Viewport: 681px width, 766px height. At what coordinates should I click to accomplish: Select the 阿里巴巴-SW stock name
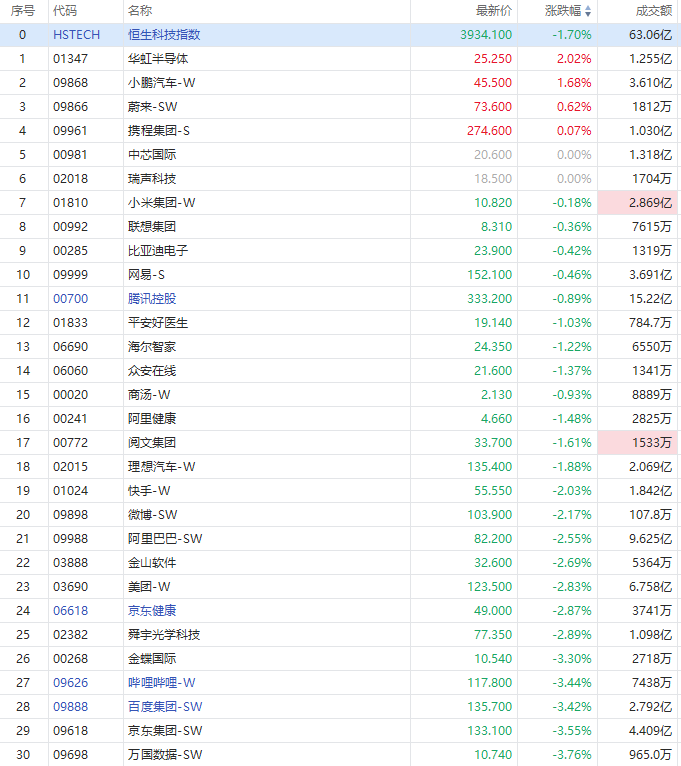click(165, 538)
